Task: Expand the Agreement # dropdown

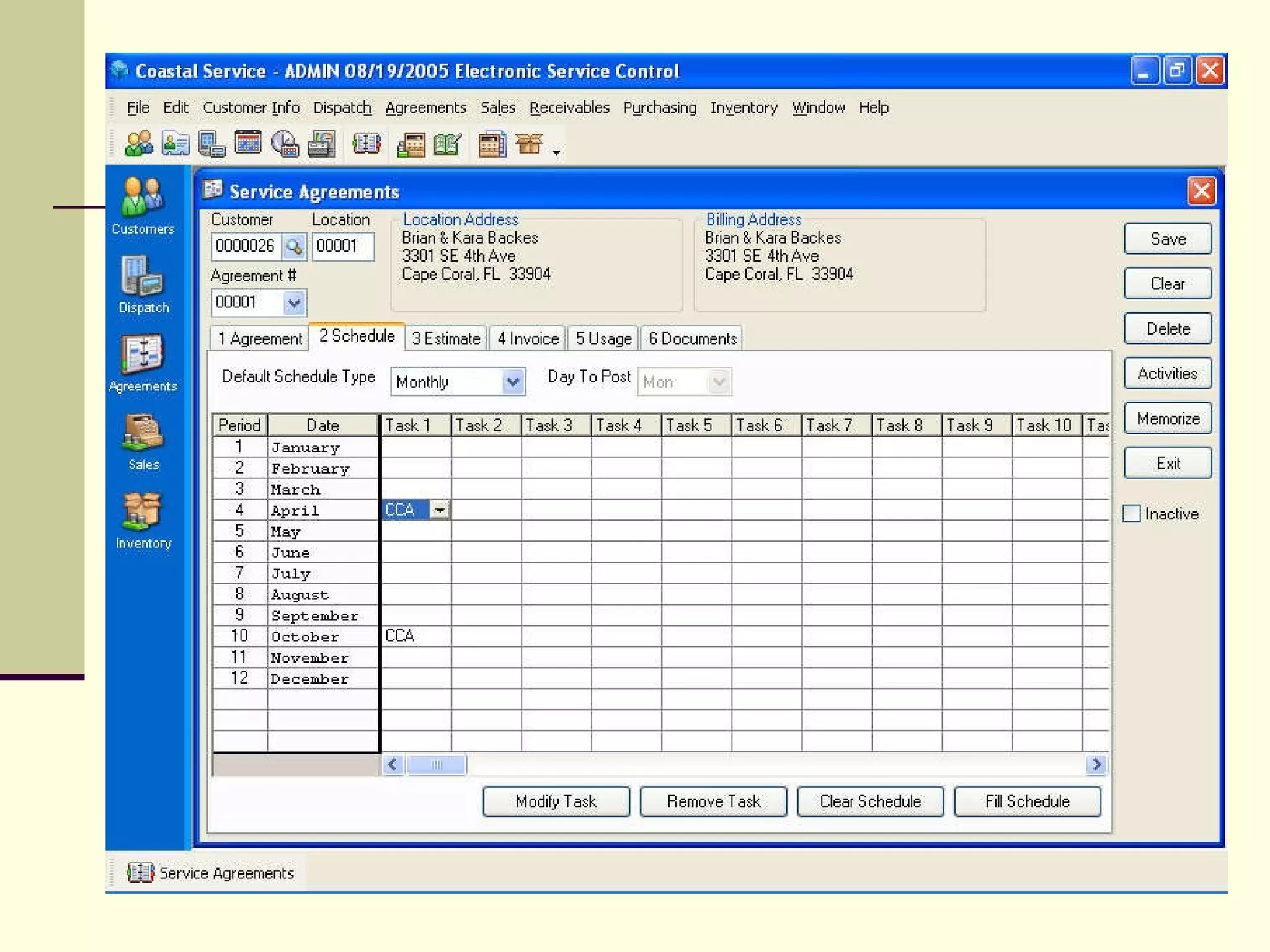Action: pos(294,303)
